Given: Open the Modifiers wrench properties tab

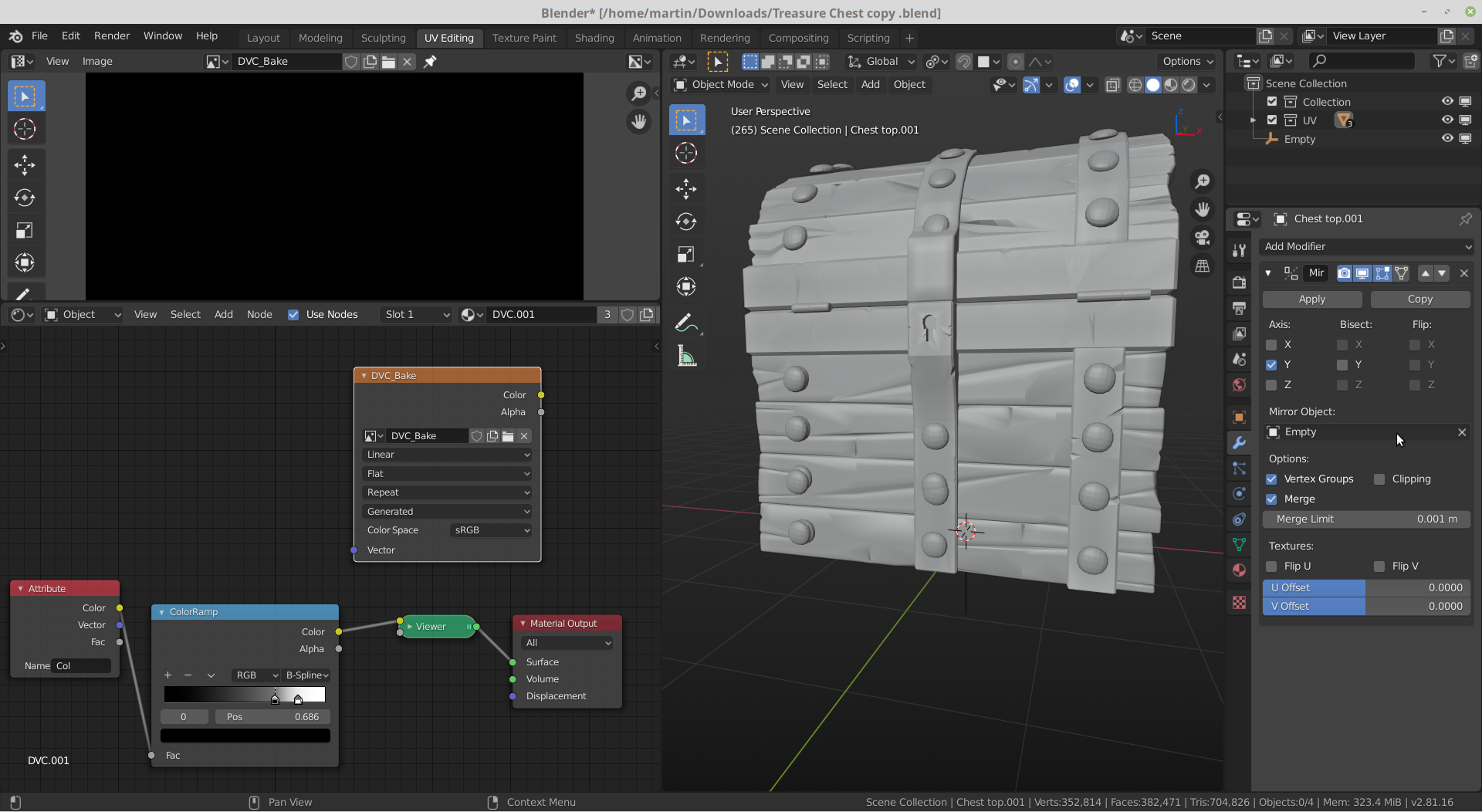Looking at the screenshot, I should point(1239,443).
